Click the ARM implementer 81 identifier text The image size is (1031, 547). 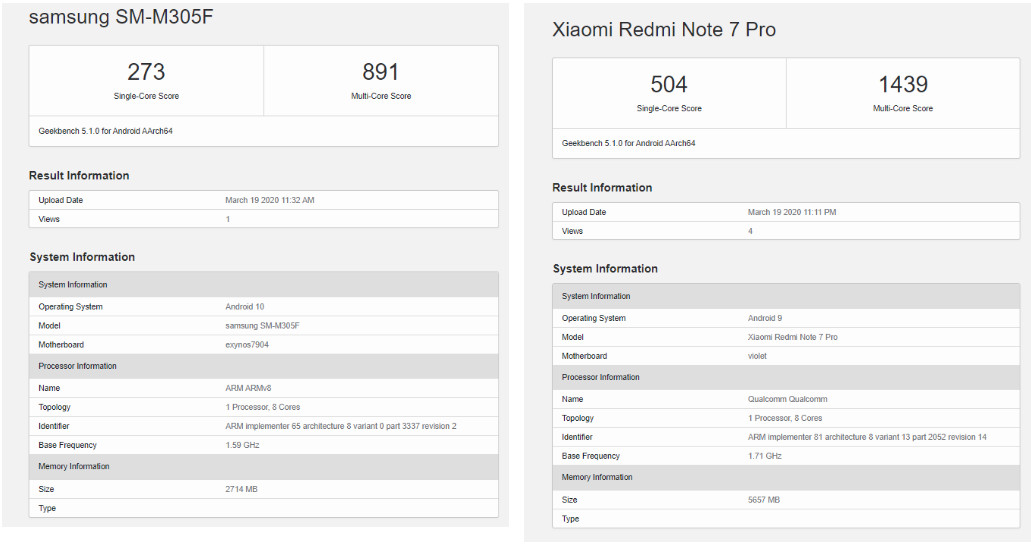(x=867, y=437)
